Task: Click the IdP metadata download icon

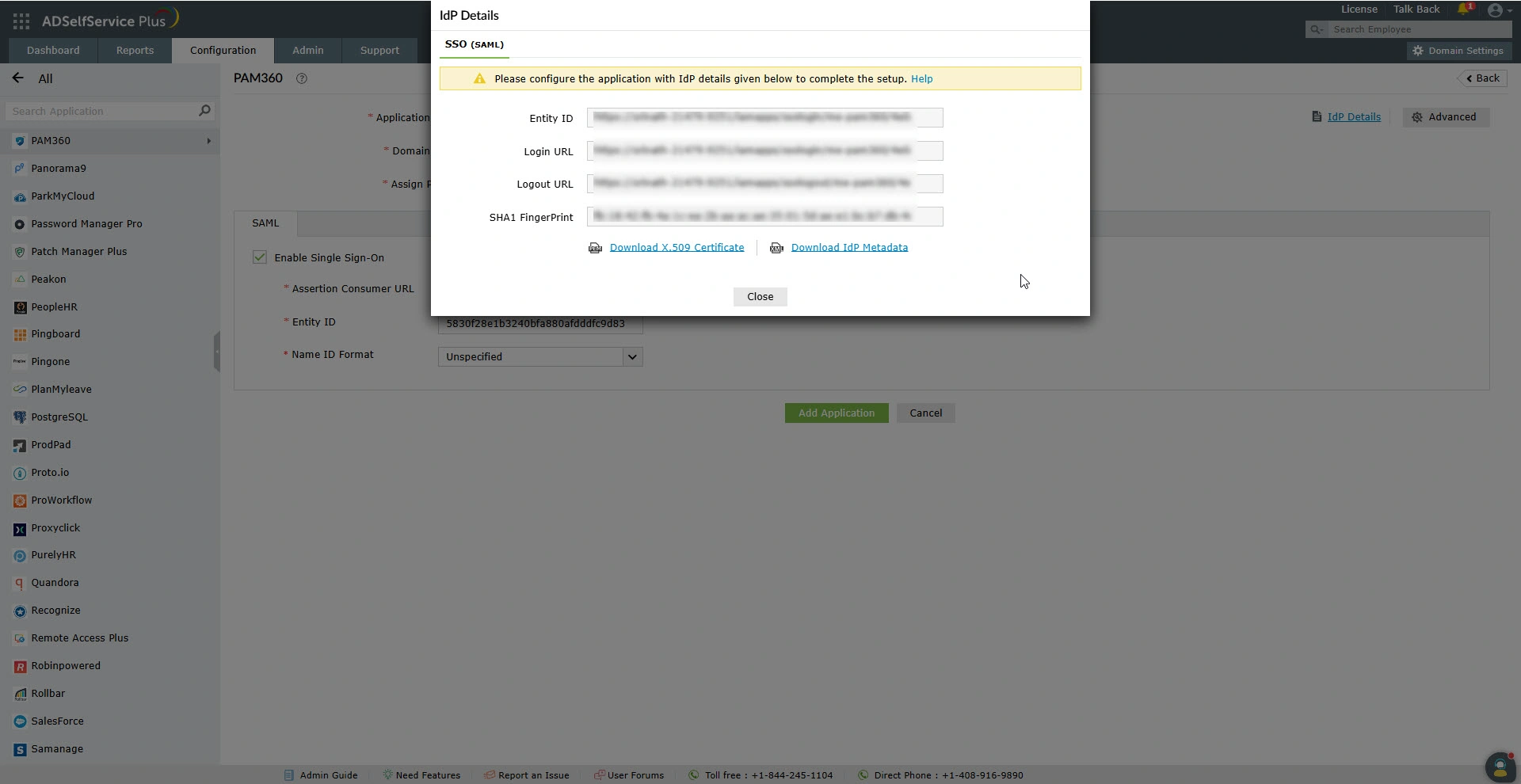Action: (776, 248)
